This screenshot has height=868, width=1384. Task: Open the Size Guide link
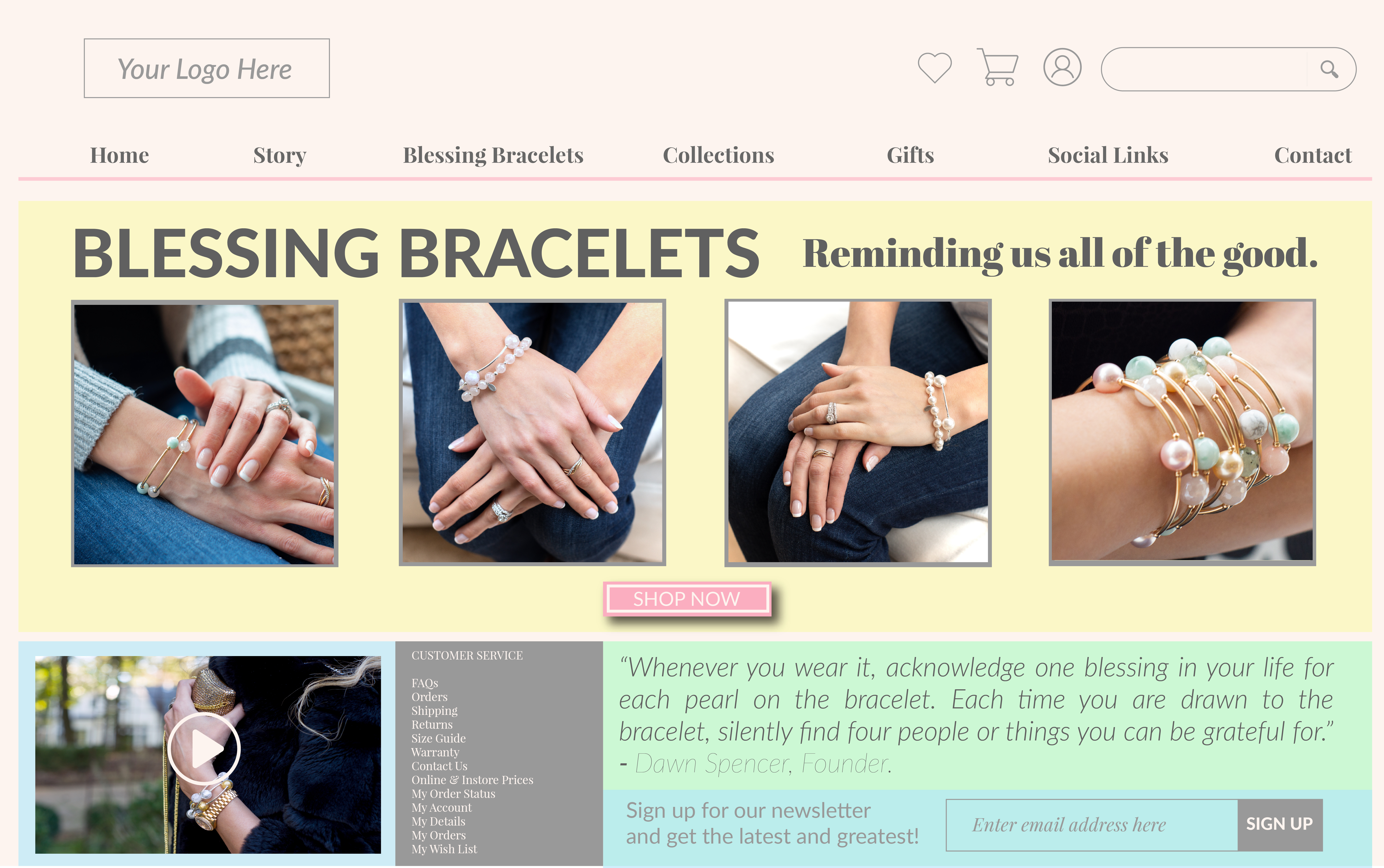(439, 738)
